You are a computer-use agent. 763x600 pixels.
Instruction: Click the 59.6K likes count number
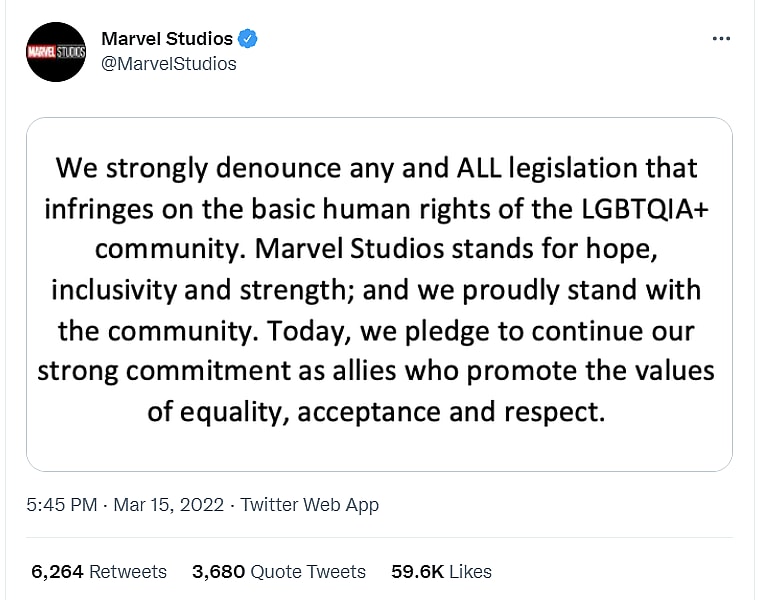click(416, 572)
